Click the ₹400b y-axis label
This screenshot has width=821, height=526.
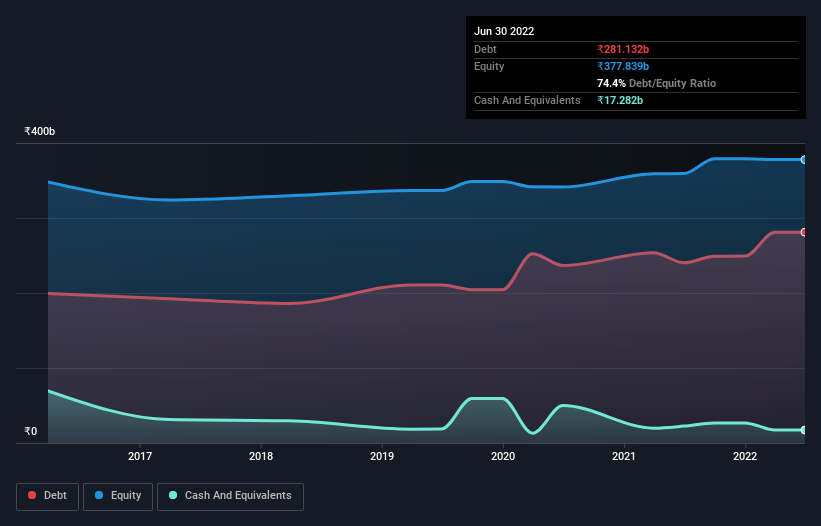[39, 131]
